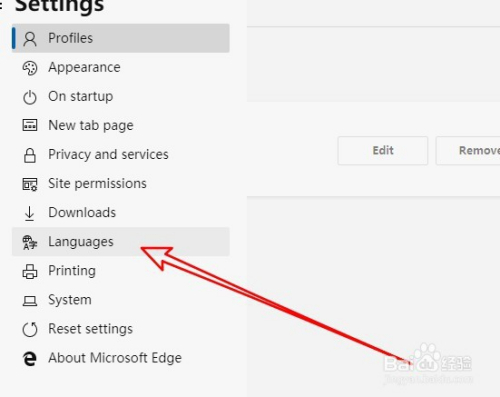This screenshot has width=500, height=397.
Task: Click the Site permissions icon
Action: 30,184
